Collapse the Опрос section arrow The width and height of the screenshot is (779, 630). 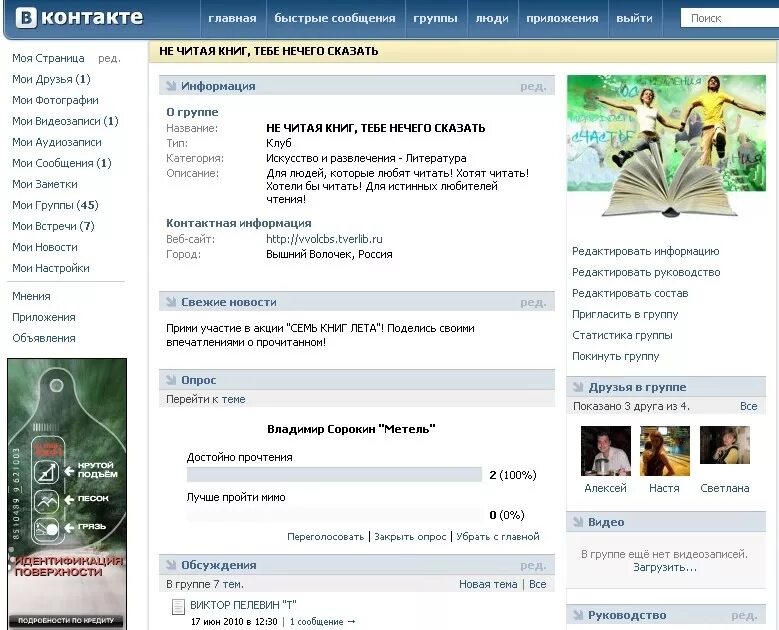[x=171, y=380]
